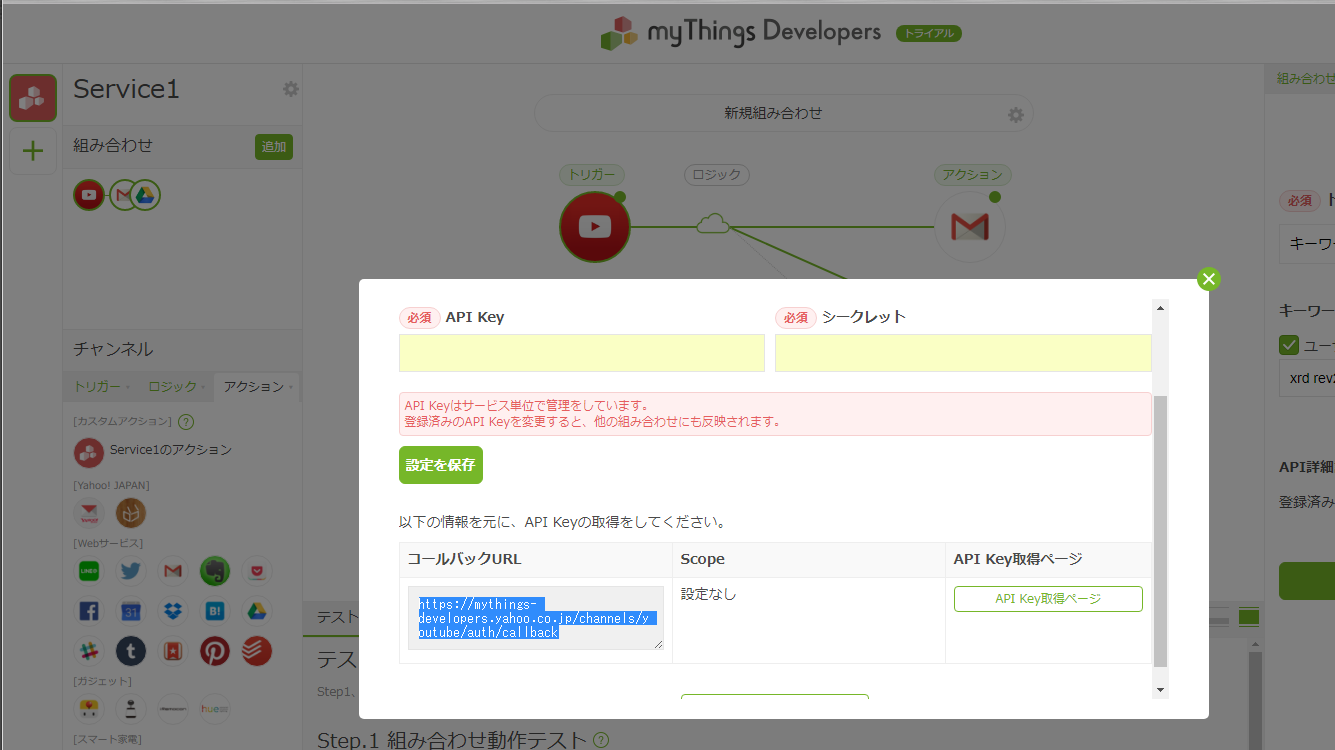Open the Gmail action node in the diagram
This screenshot has height=750, width=1335.
(x=969, y=227)
